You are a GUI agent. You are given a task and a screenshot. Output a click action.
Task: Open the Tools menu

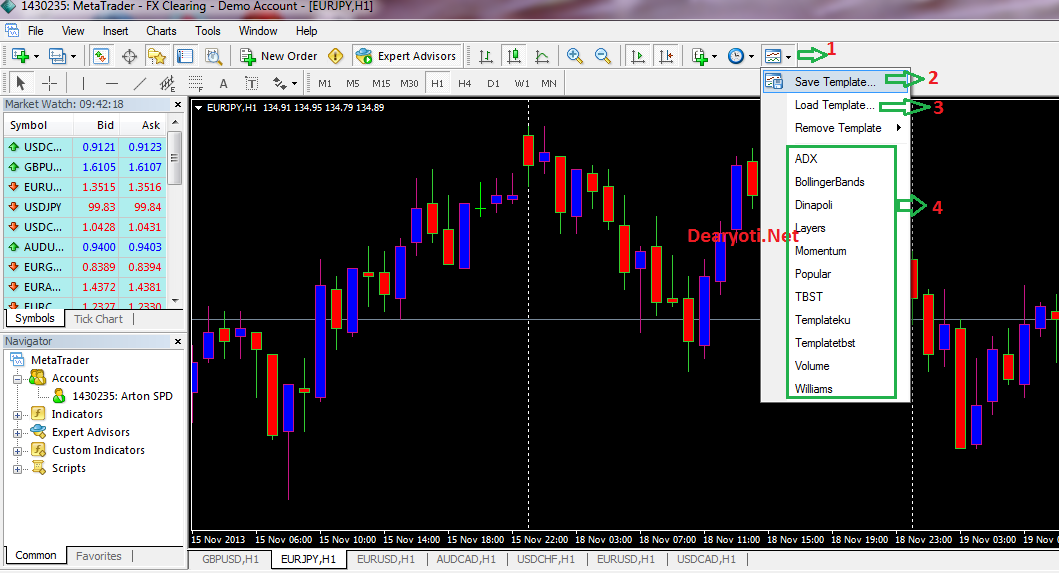click(x=207, y=31)
